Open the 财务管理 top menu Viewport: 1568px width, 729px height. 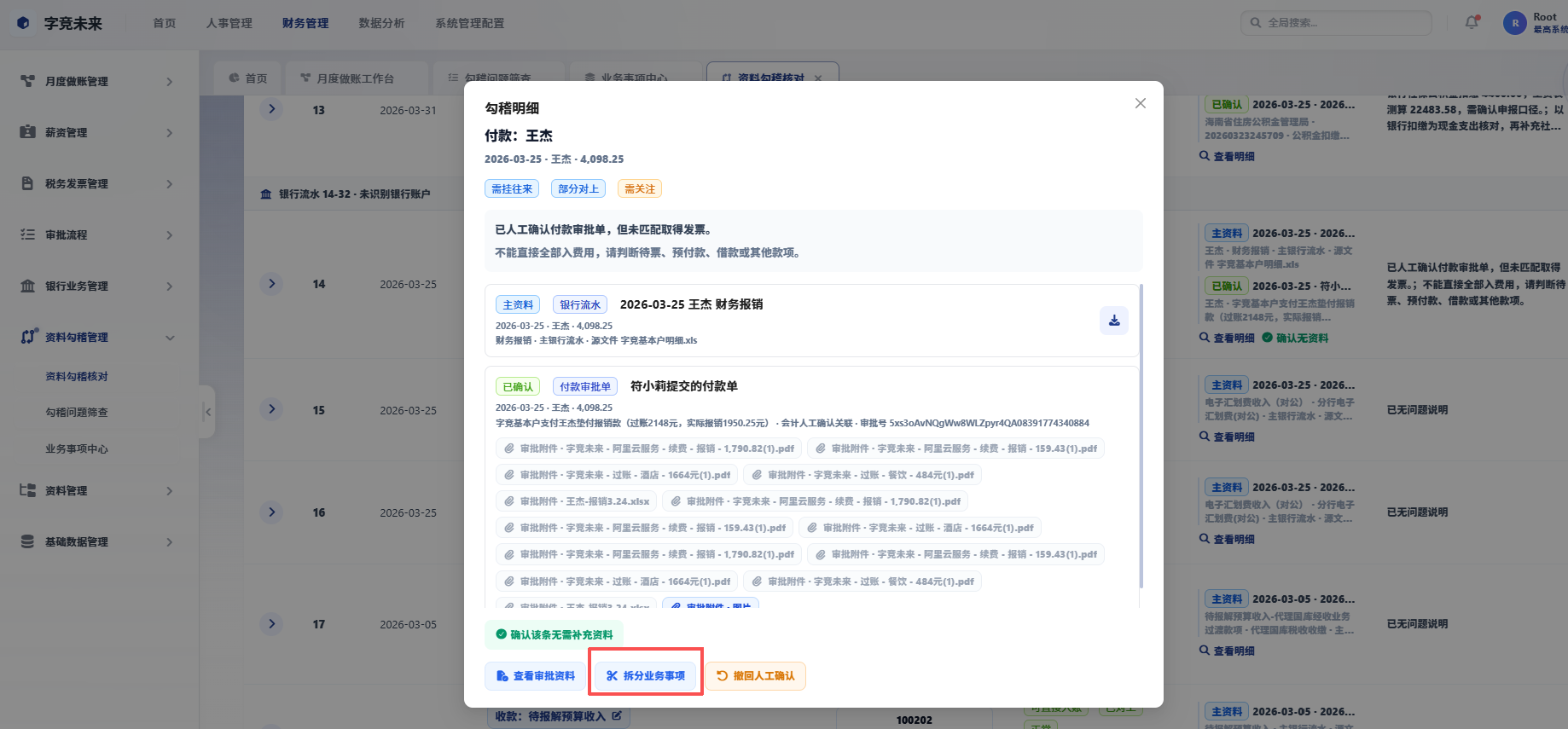coord(305,23)
